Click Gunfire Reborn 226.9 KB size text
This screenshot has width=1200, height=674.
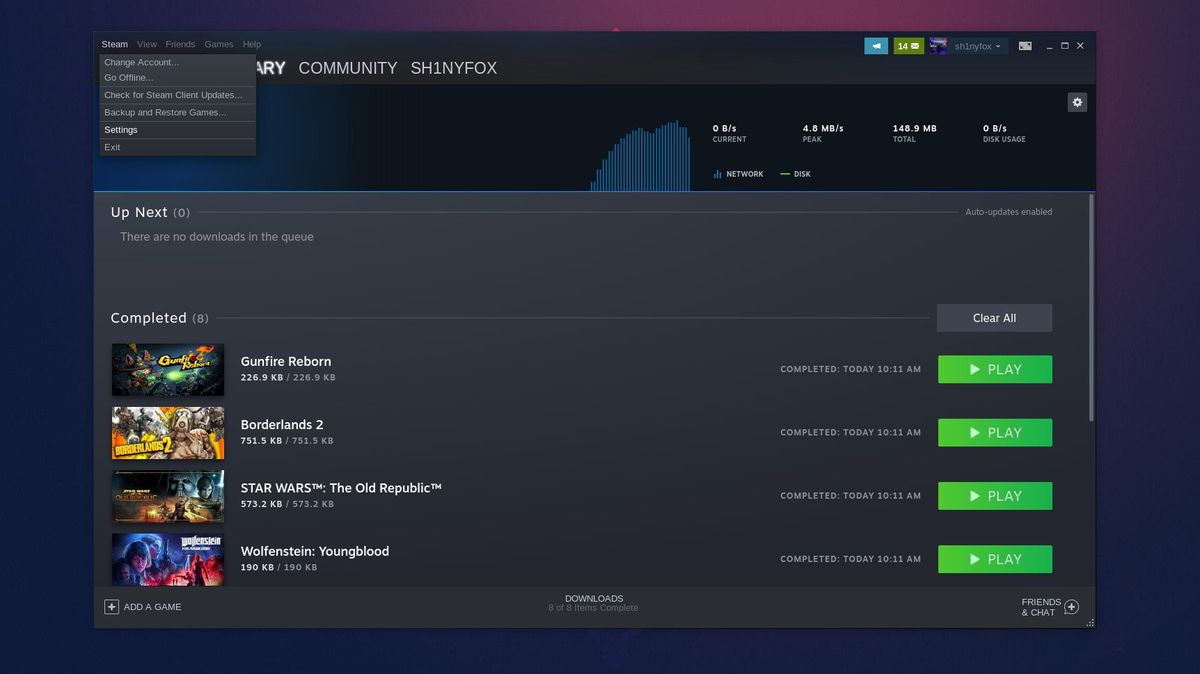[288, 378]
